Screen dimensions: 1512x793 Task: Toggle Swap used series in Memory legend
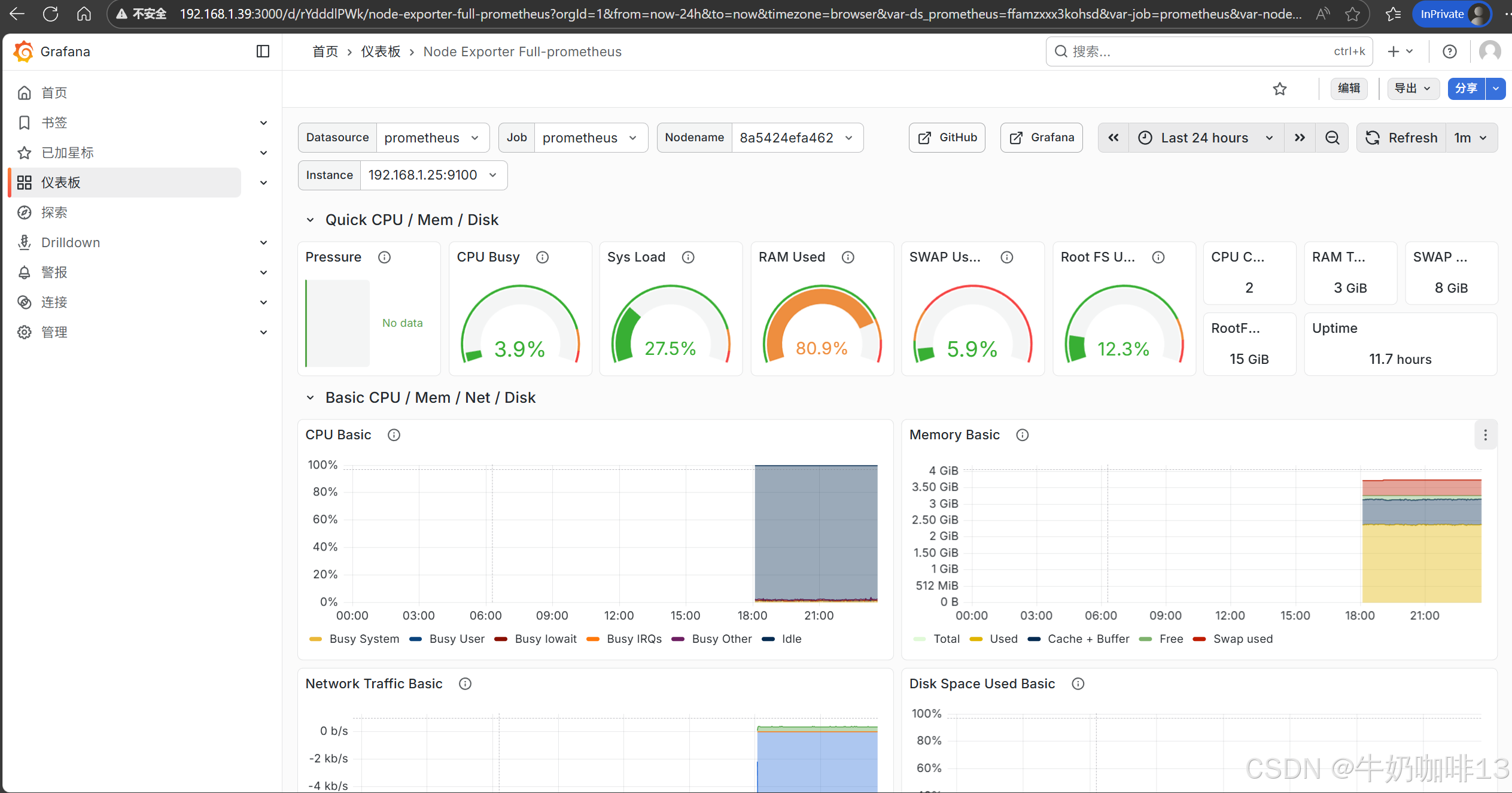coord(1242,639)
